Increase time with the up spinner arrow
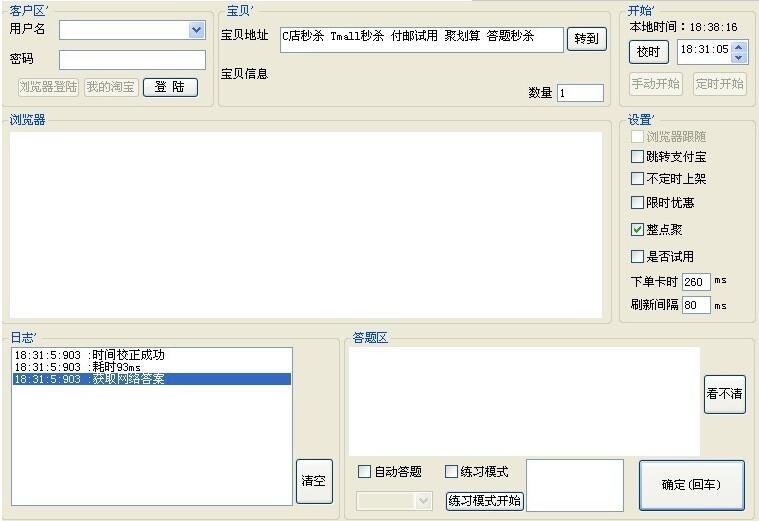The image size is (759, 521). (739, 47)
